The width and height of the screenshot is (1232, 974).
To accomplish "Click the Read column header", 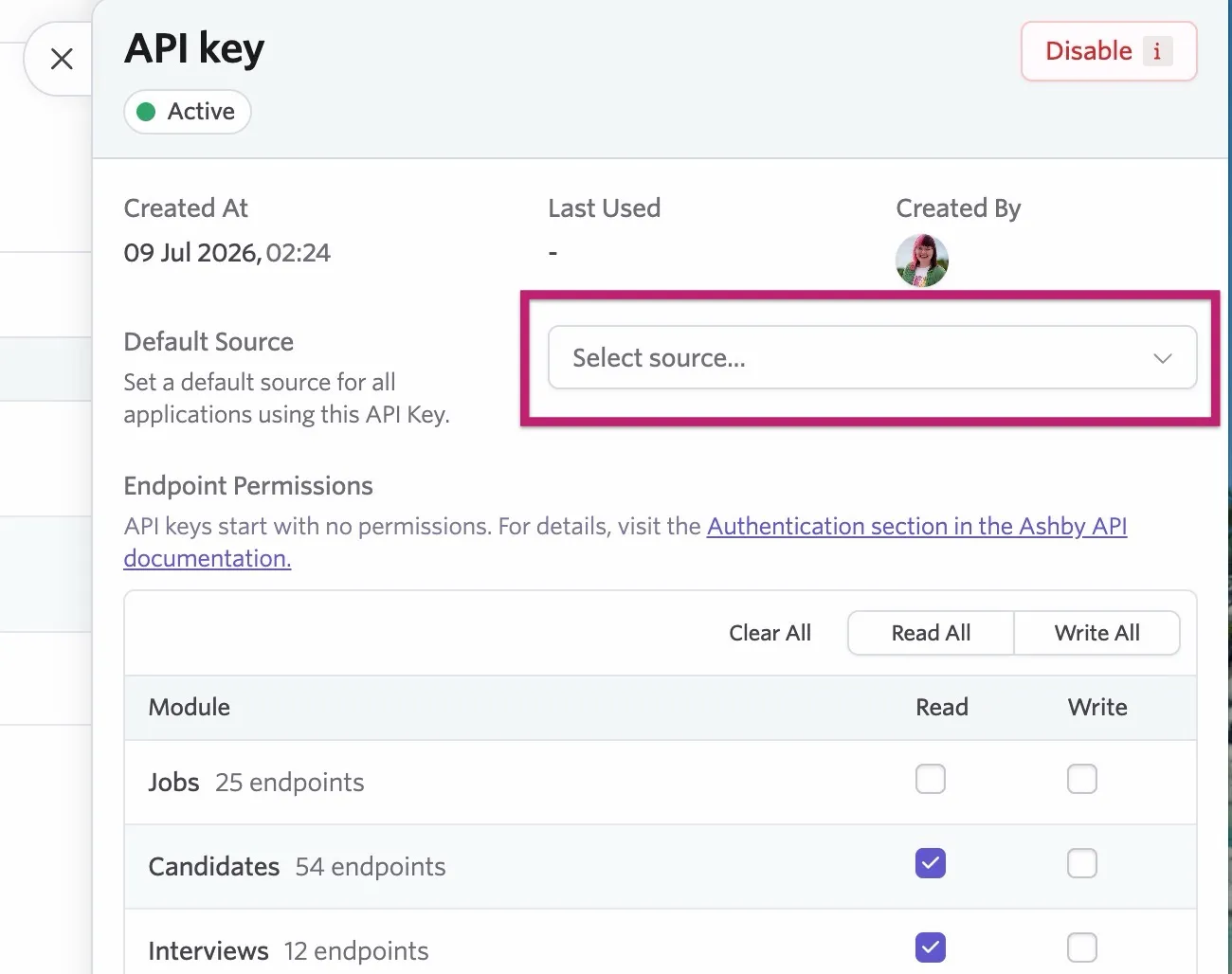I will (x=942, y=708).
